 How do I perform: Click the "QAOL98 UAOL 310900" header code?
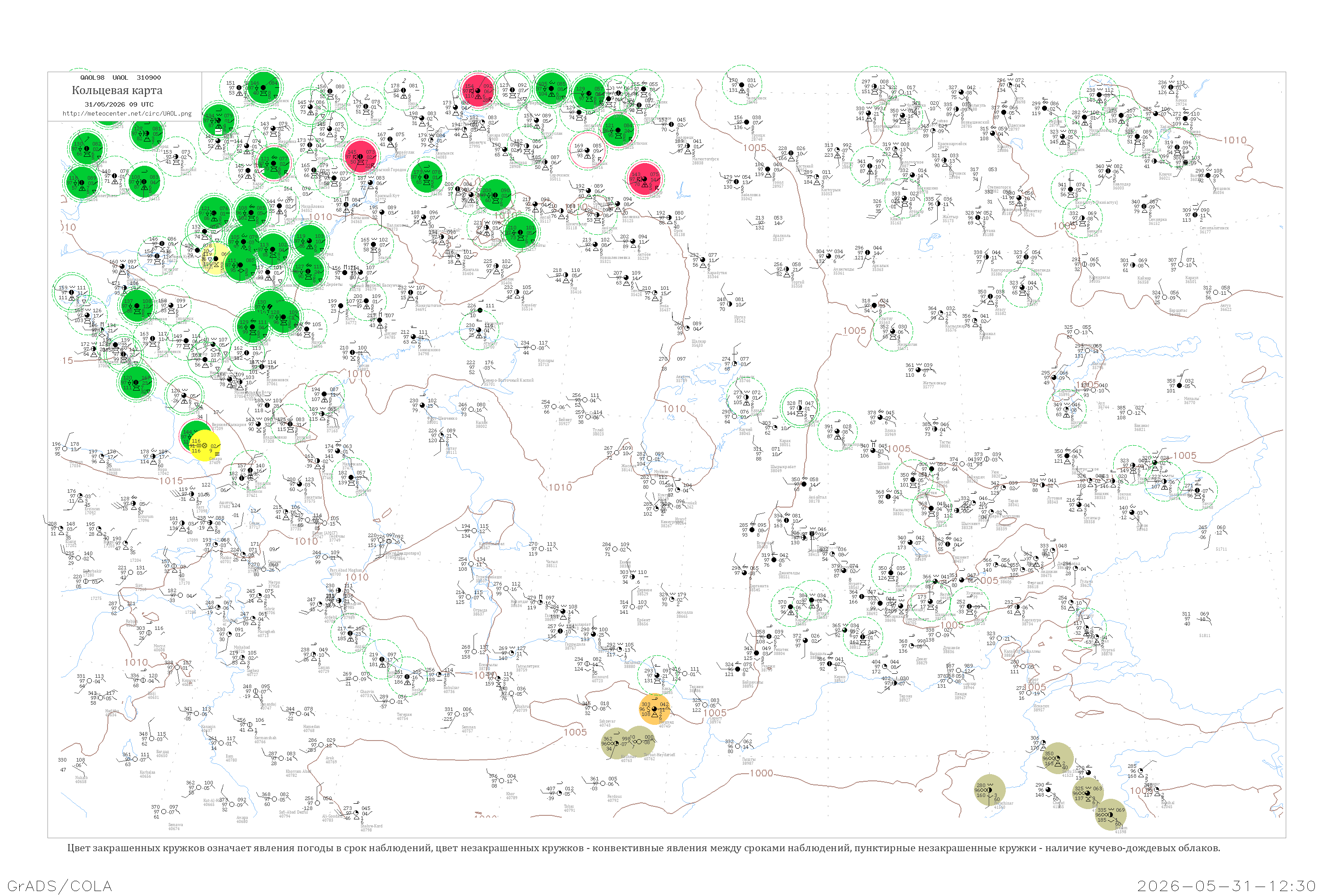click(x=121, y=78)
